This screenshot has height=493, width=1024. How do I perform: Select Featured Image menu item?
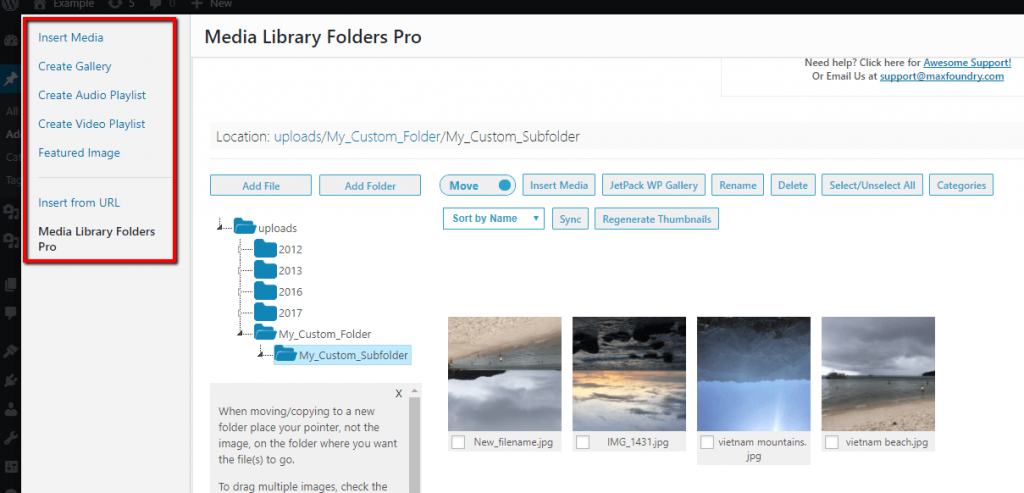79,153
